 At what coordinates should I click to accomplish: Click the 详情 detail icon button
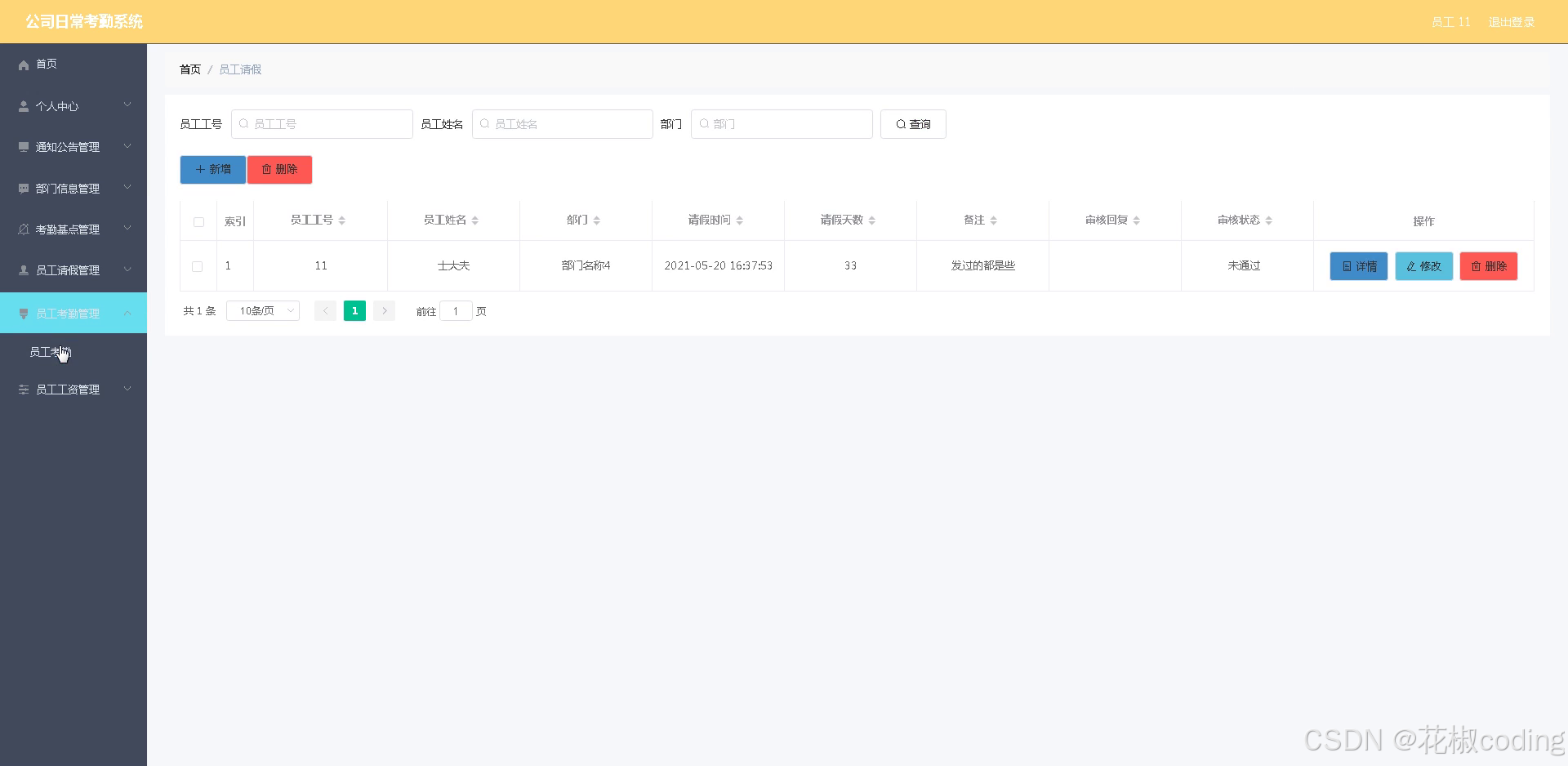pyautogui.click(x=1347, y=265)
